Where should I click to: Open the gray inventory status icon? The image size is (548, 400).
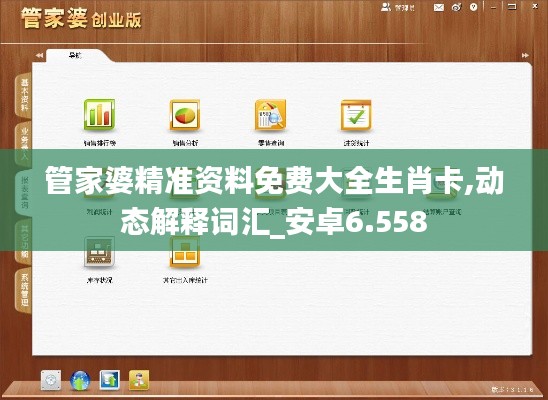pyautogui.click(x=99, y=252)
